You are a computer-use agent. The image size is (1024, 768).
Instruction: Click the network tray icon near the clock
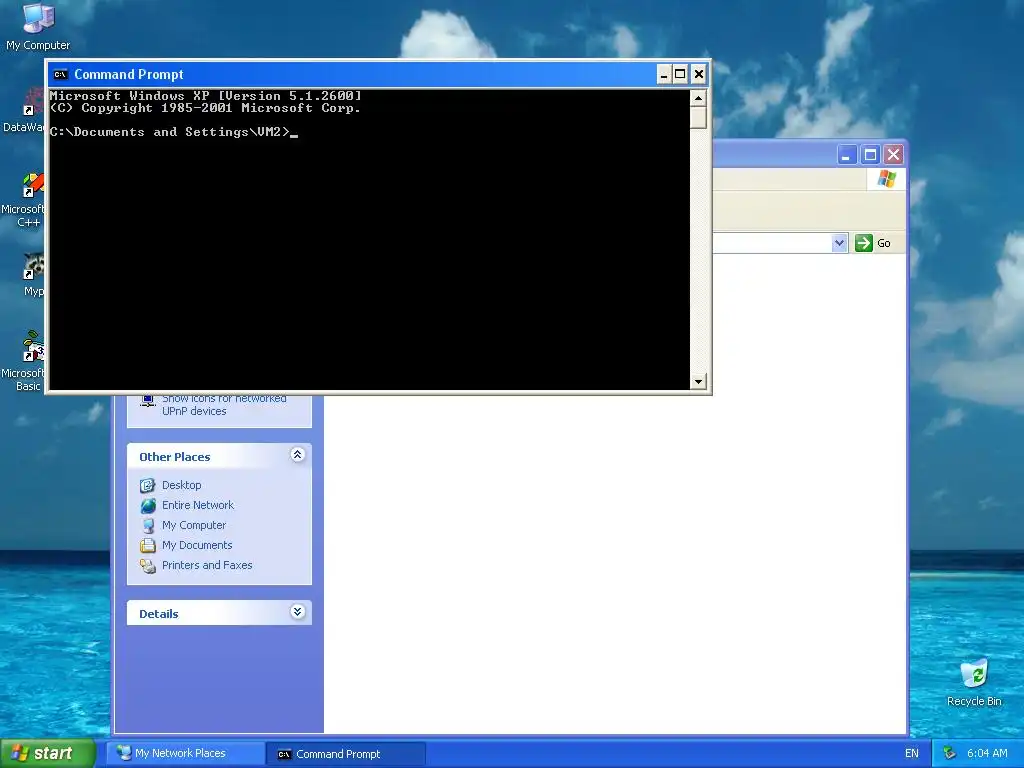(x=950, y=753)
